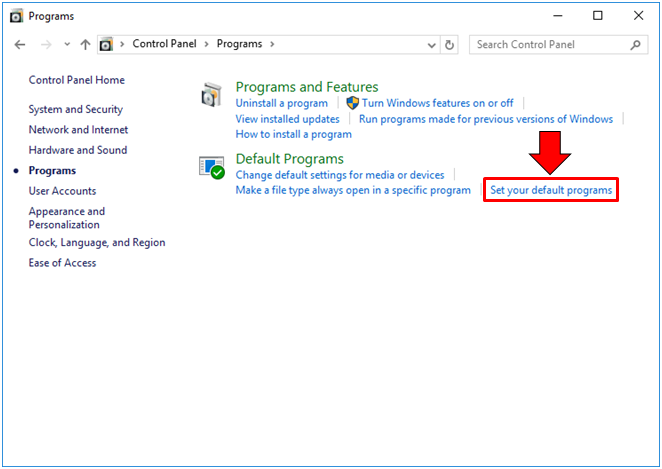Expand the chevron after Programs breadcrumb
This screenshot has width=662, height=469.
[271, 45]
